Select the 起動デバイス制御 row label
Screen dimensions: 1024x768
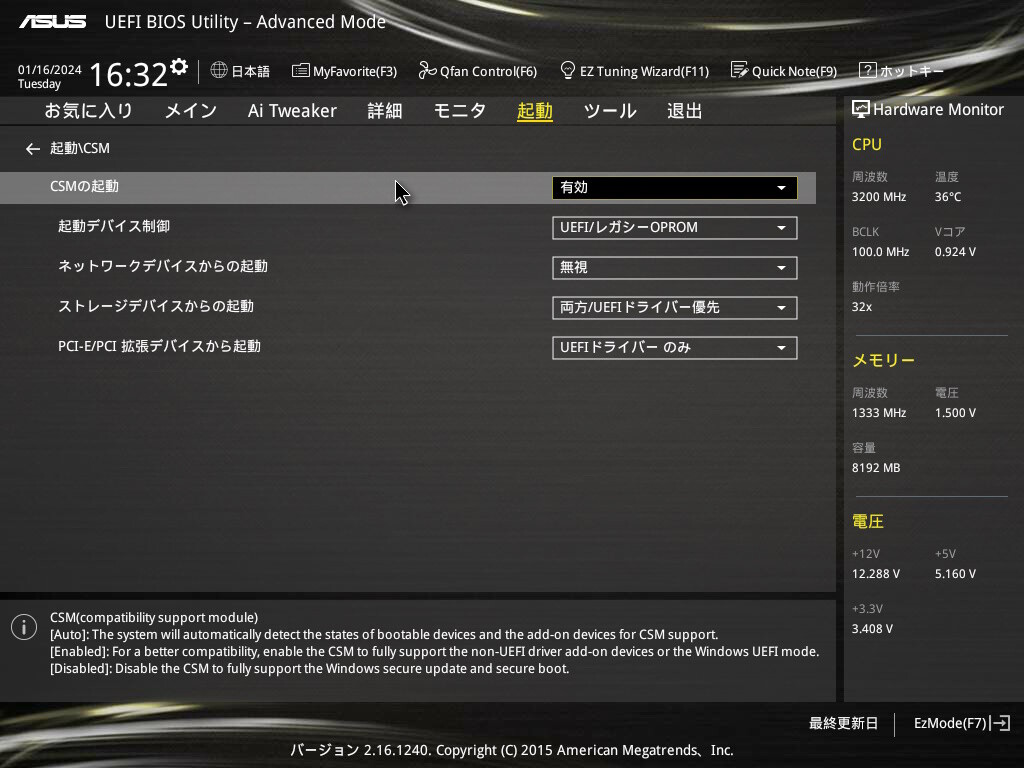114,227
